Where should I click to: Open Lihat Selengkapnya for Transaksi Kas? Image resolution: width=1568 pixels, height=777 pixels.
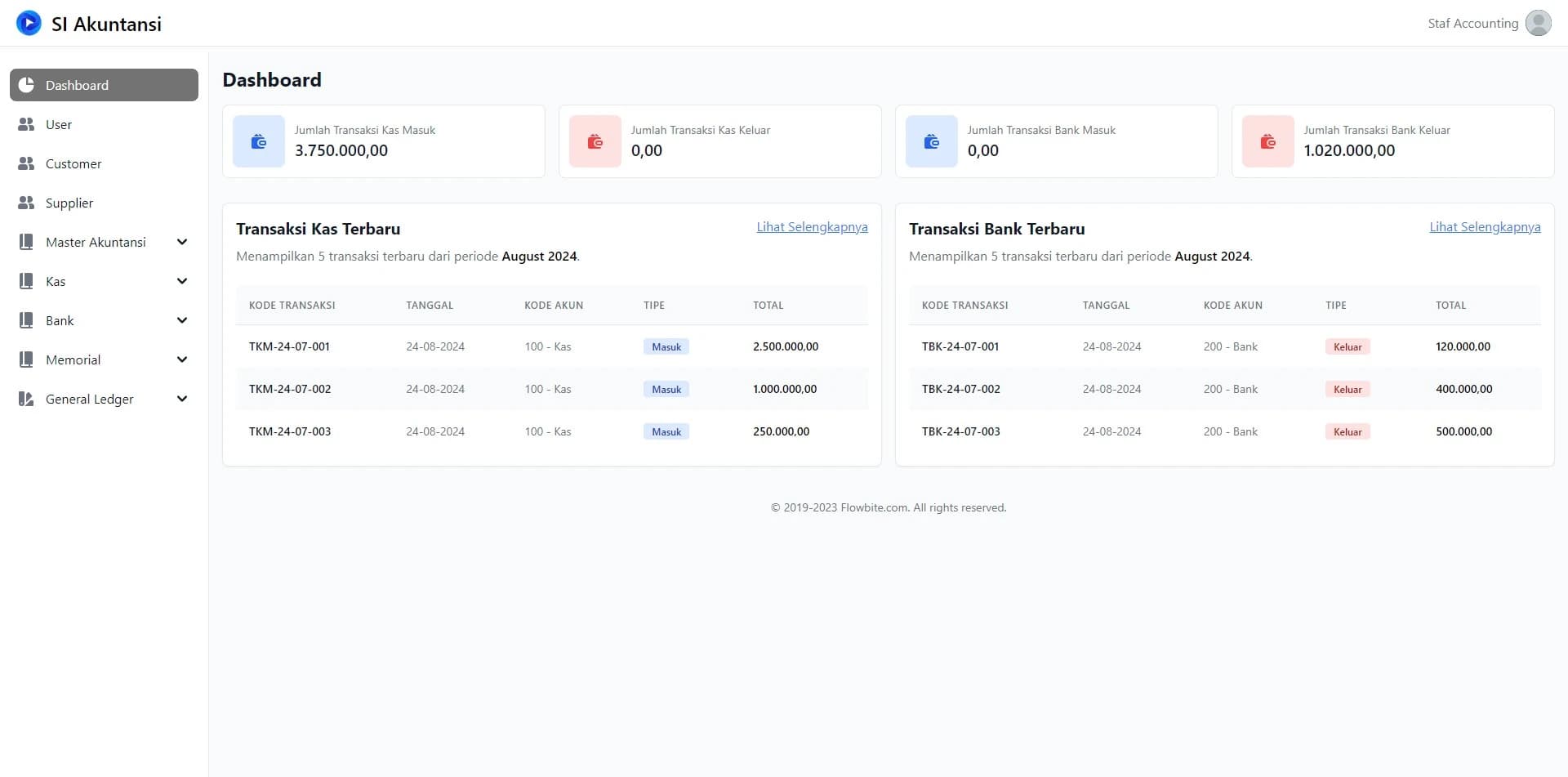click(812, 227)
